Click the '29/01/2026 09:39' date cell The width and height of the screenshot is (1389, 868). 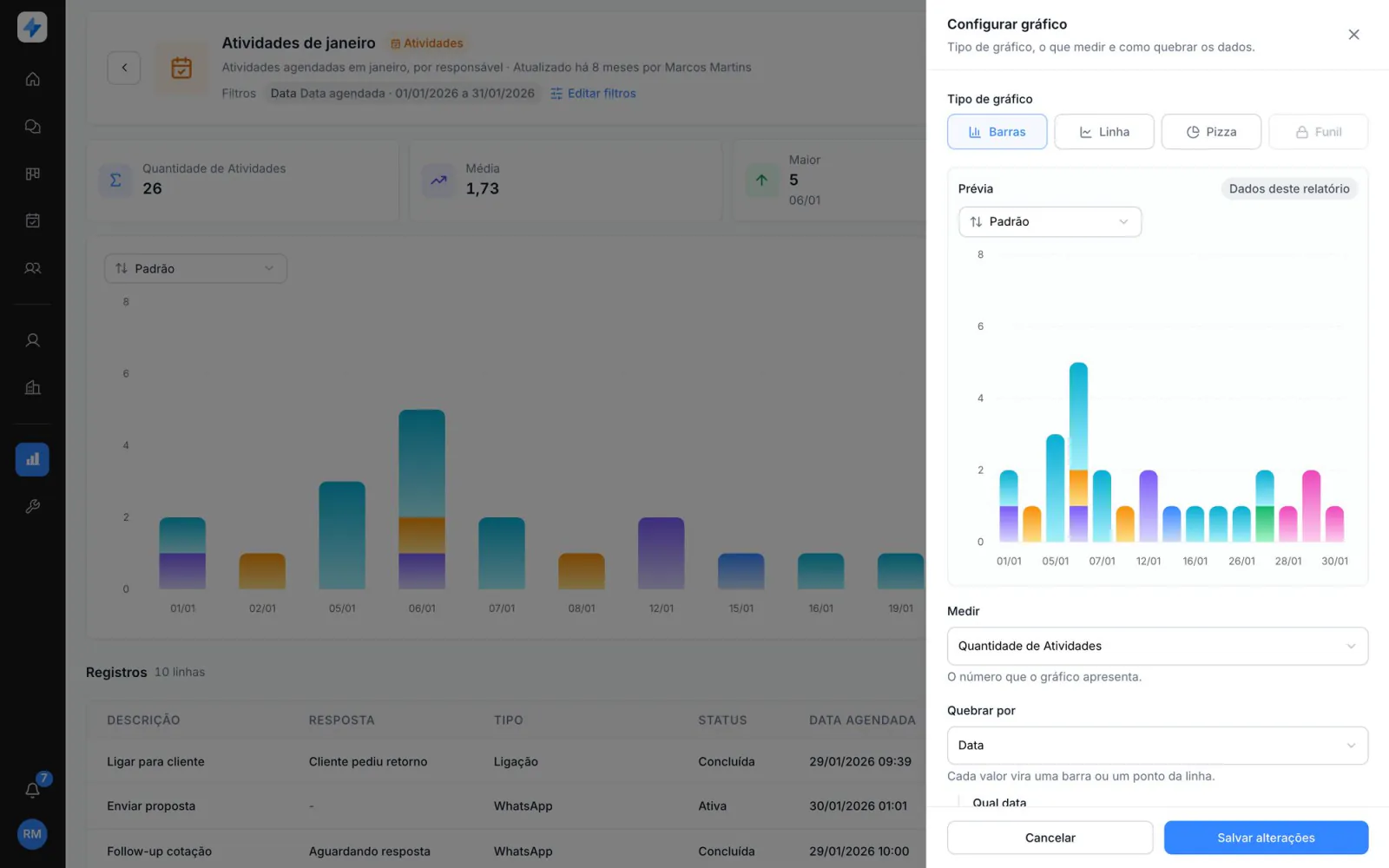point(859,761)
